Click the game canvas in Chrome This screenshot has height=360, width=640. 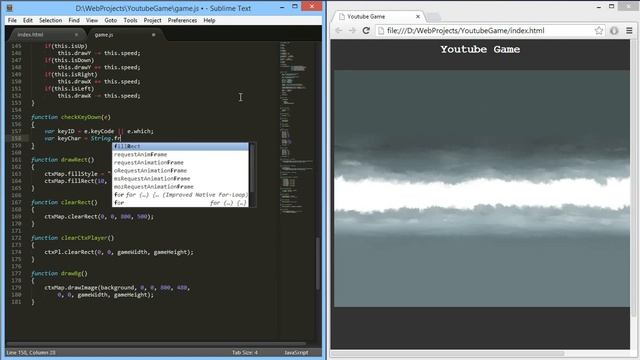(482, 189)
